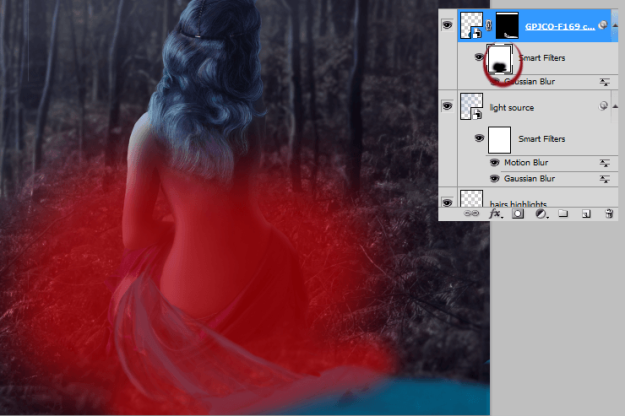Hide the Gaussian Blur filter under light source
This screenshot has width=625, height=416.
coord(495,179)
